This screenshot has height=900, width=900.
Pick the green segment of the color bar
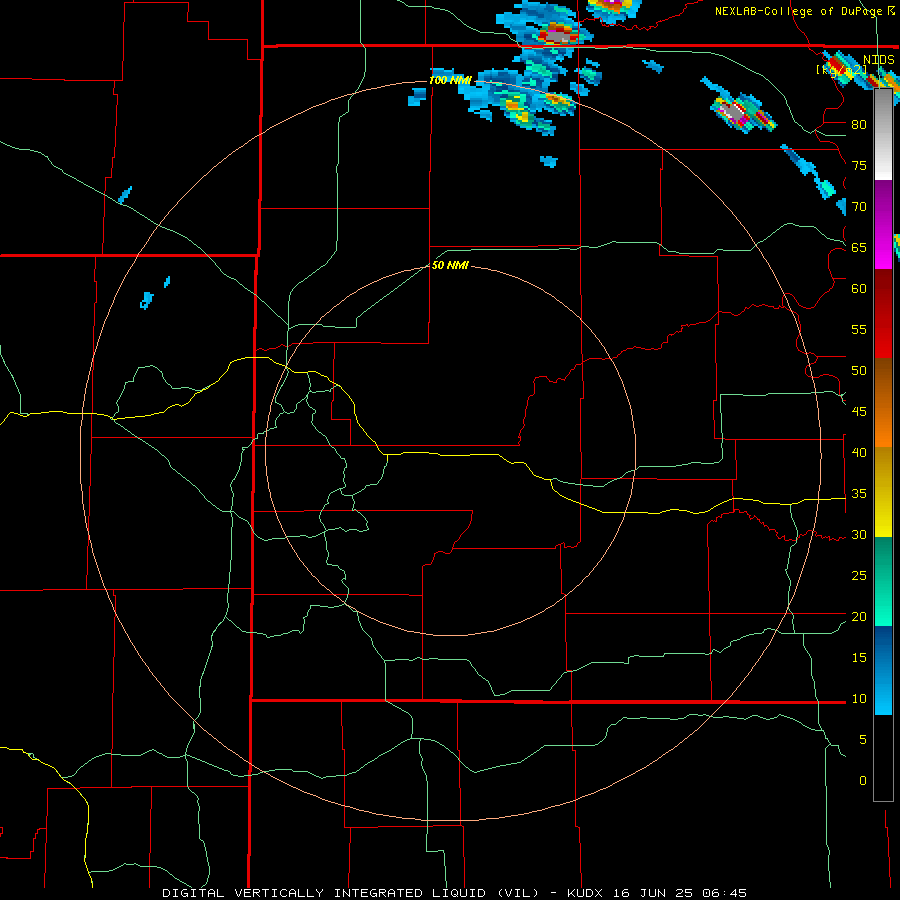[883, 581]
